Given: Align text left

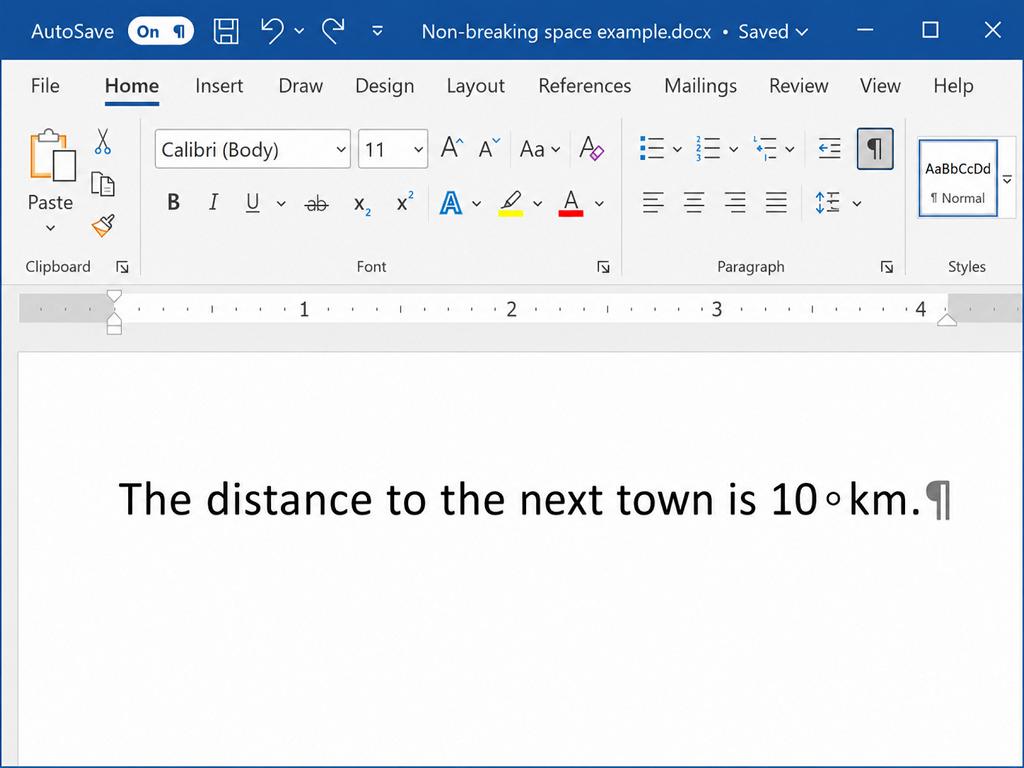Looking at the screenshot, I should point(653,203).
